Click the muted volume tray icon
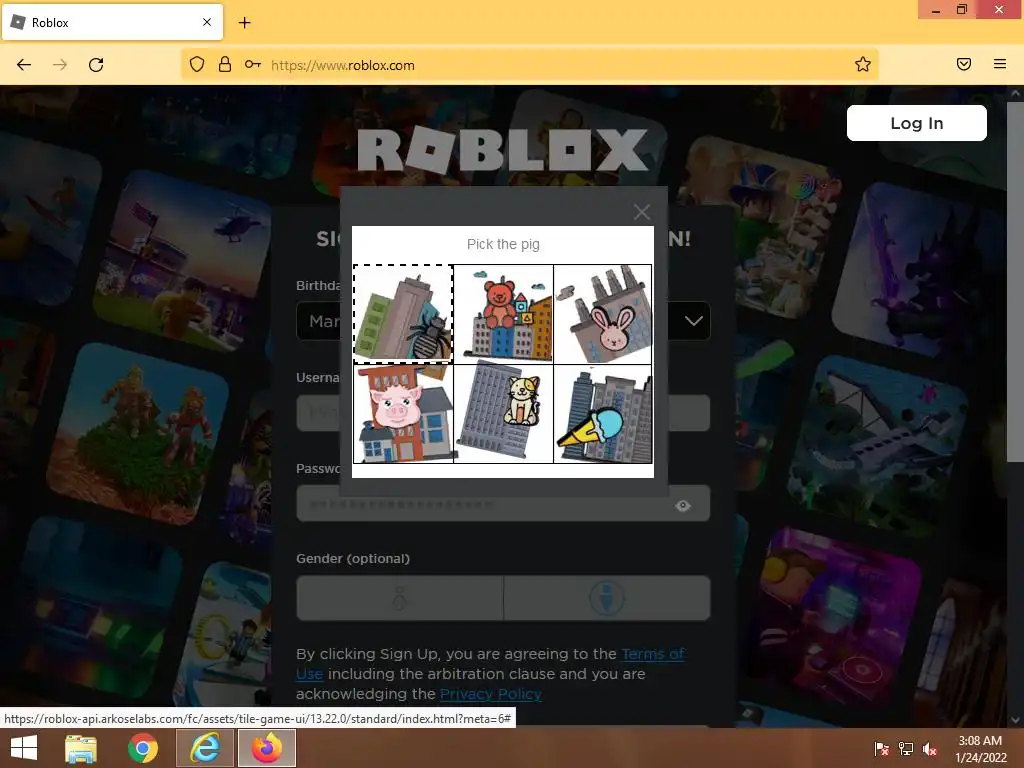This screenshot has height=768, width=1024. (931, 750)
